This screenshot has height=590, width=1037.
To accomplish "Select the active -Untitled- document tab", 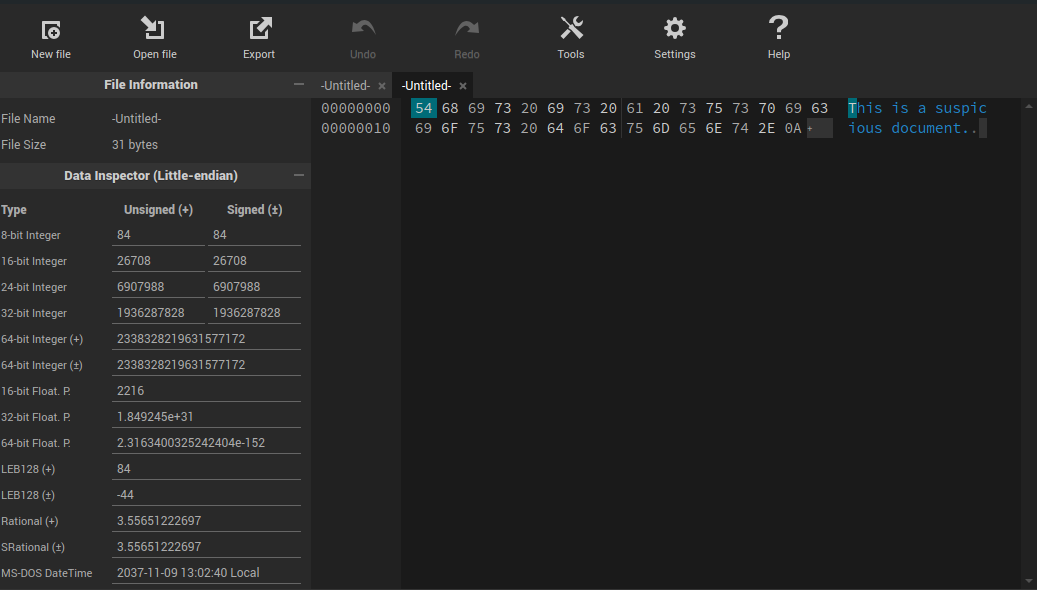I will tap(425, 85).
